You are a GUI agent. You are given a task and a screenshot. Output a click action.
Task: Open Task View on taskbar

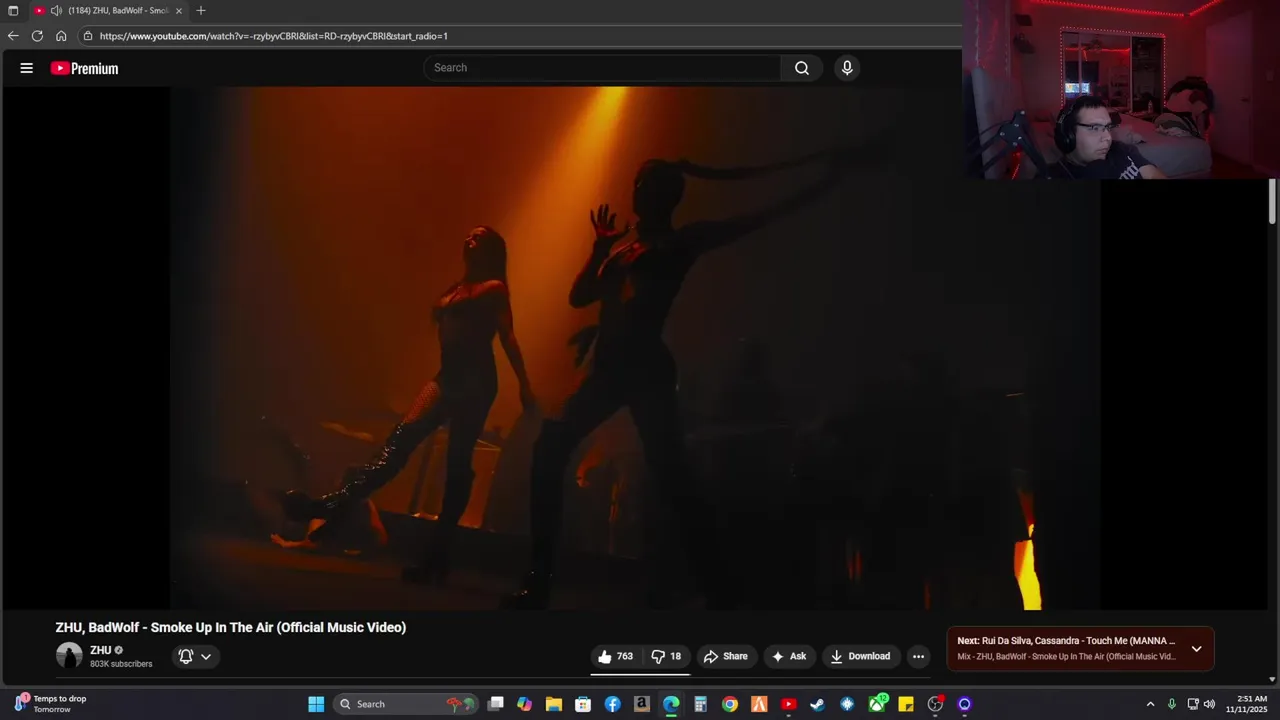(x=495, y=704)
